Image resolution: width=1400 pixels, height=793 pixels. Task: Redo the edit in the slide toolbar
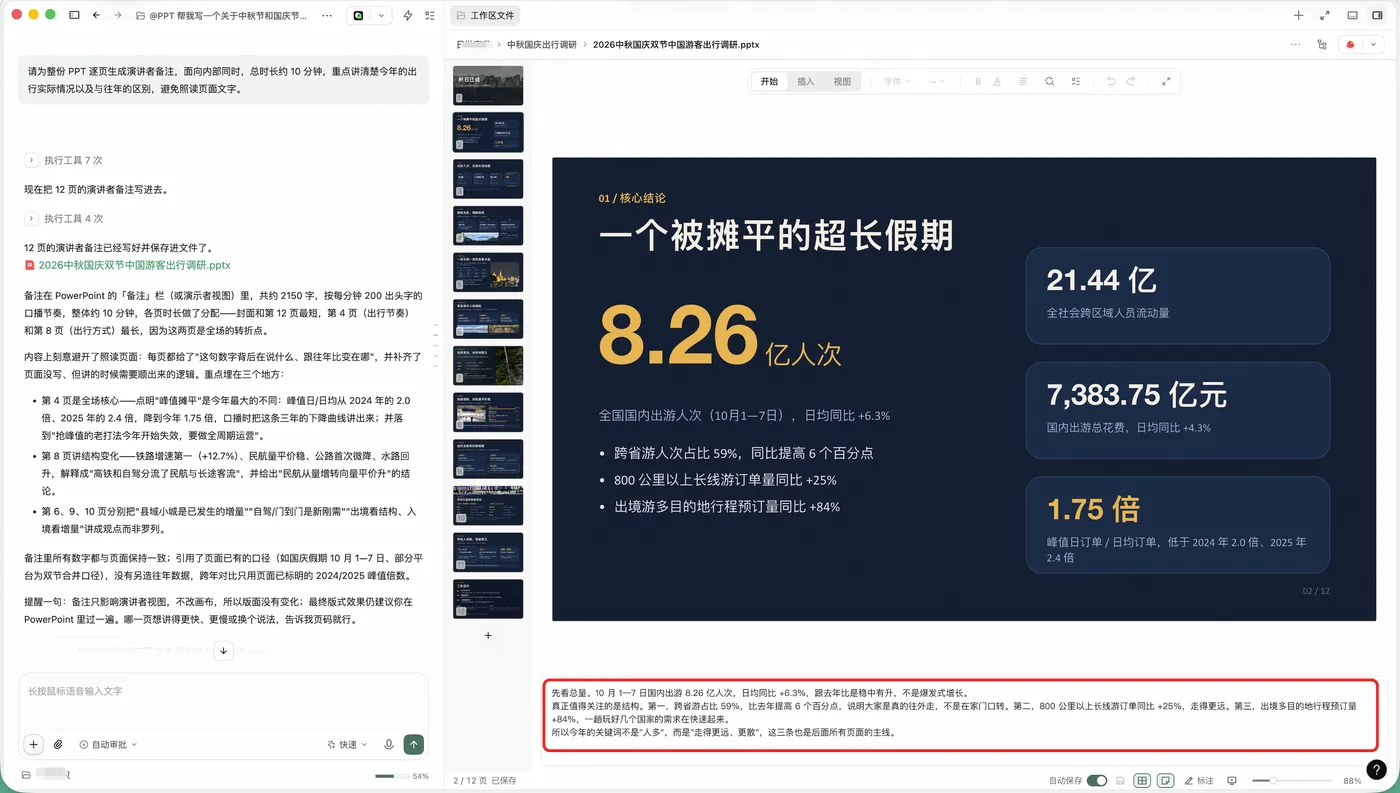(x=1131, y=82)
